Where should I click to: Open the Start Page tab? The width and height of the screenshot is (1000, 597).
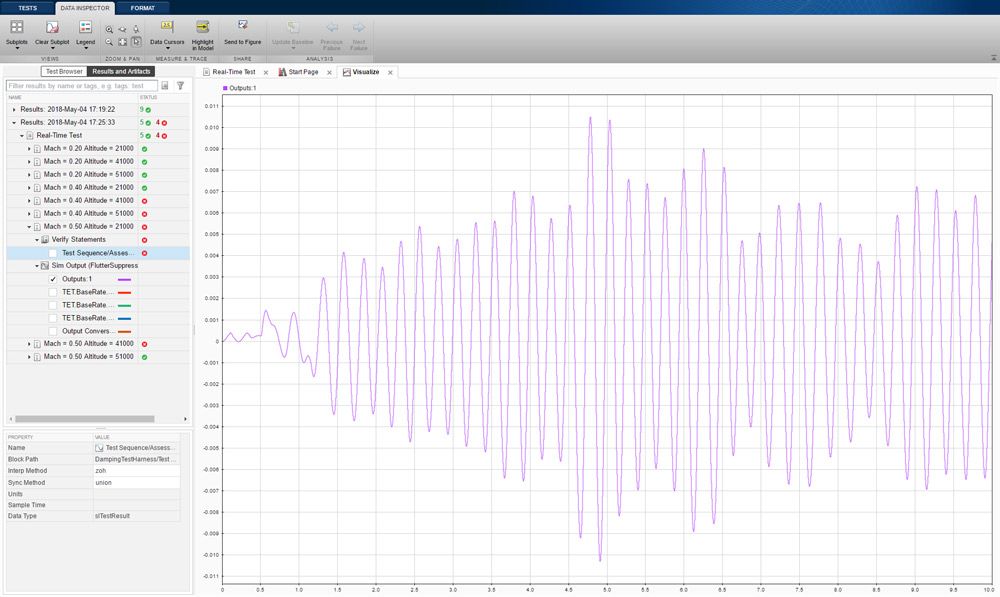point(305,72)
